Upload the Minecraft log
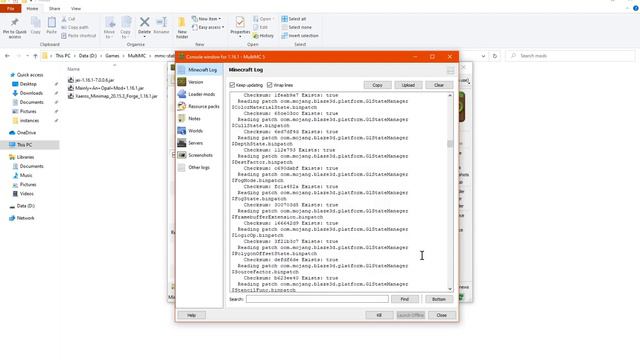Image resolution: width=640 pixels, height=360 pixels. tap(408, 85)
